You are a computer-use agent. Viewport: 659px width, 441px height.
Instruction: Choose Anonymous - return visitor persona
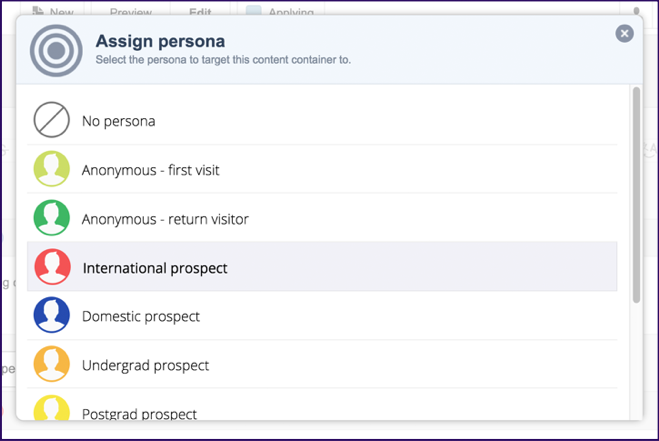322,218
